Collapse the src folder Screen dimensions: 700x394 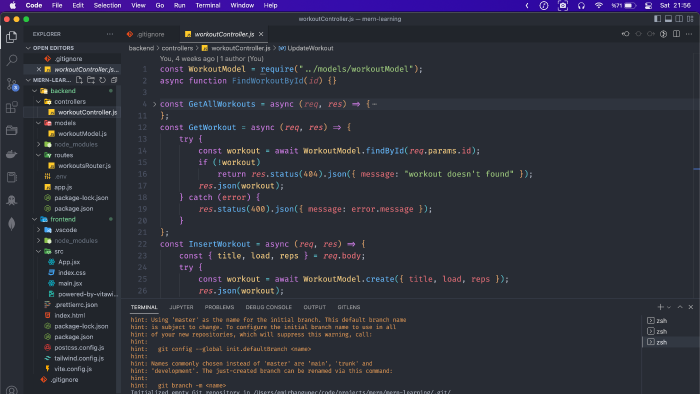click(38, 251)
